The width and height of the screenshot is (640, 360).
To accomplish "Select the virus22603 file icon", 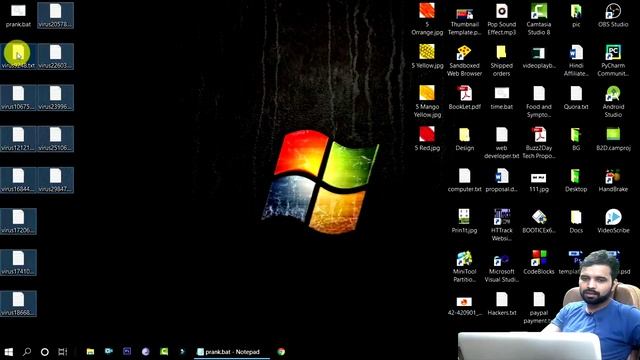I will point(56,57).
